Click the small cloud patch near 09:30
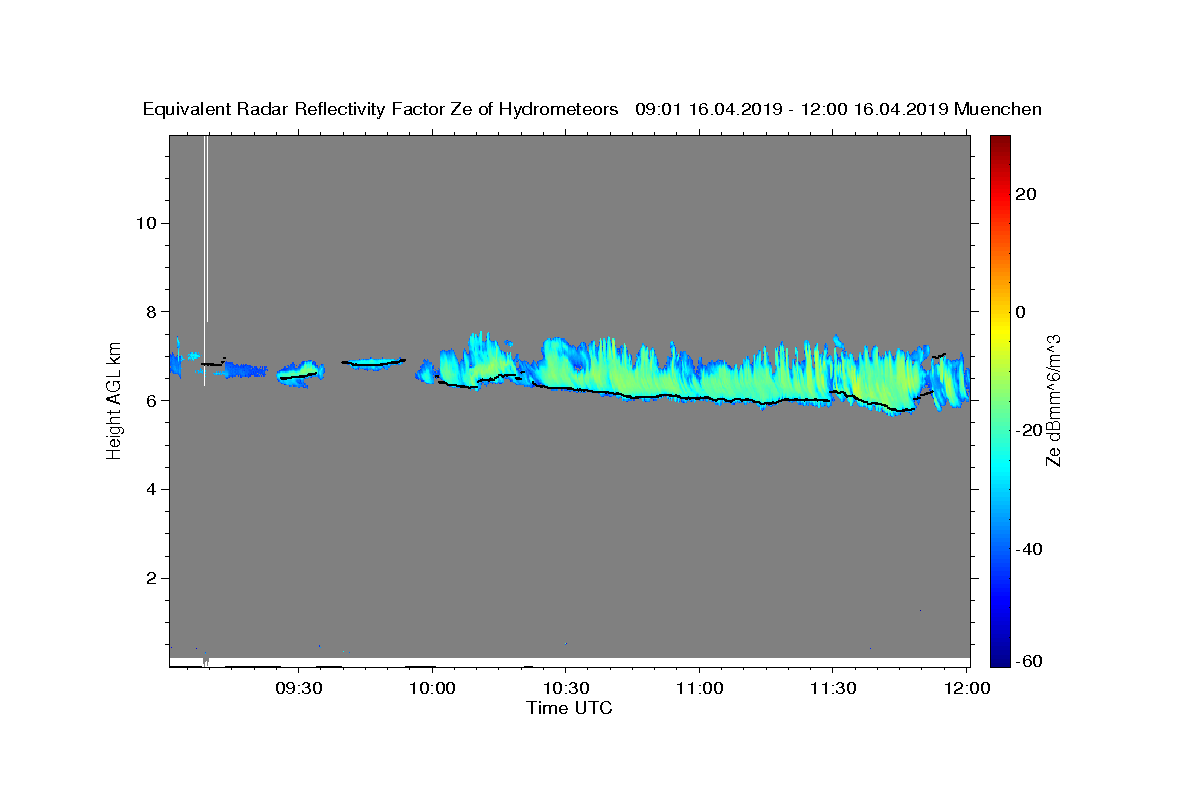The image size is (1200, 800). 298,373
